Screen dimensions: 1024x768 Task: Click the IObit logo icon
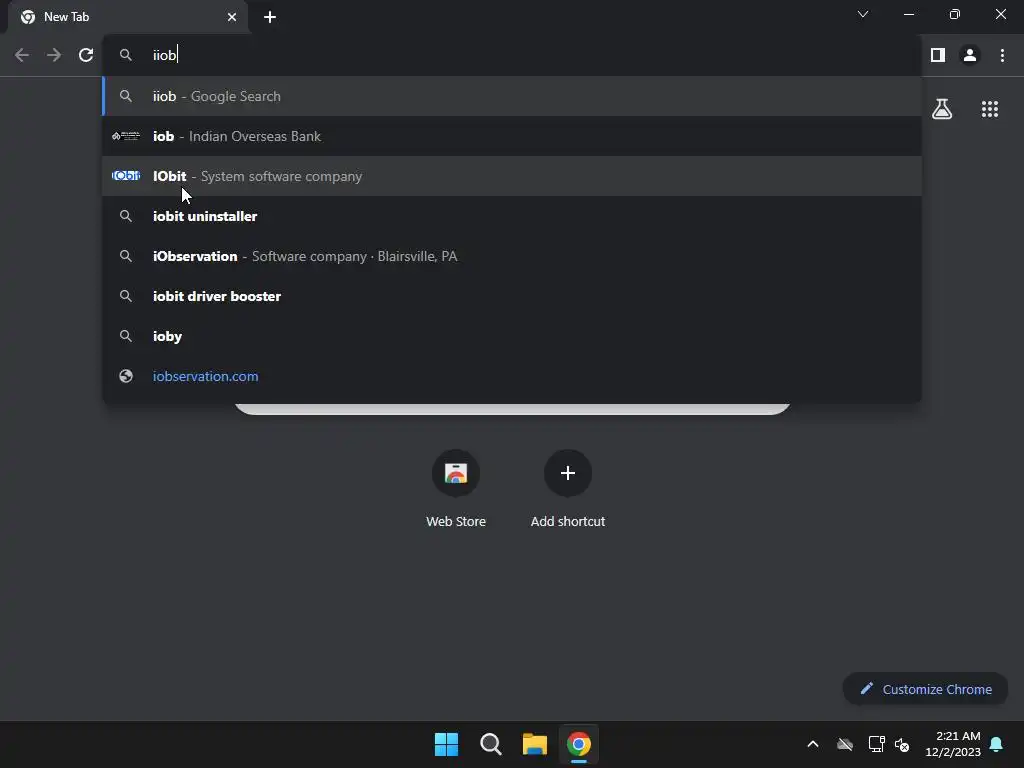(126, 176)
